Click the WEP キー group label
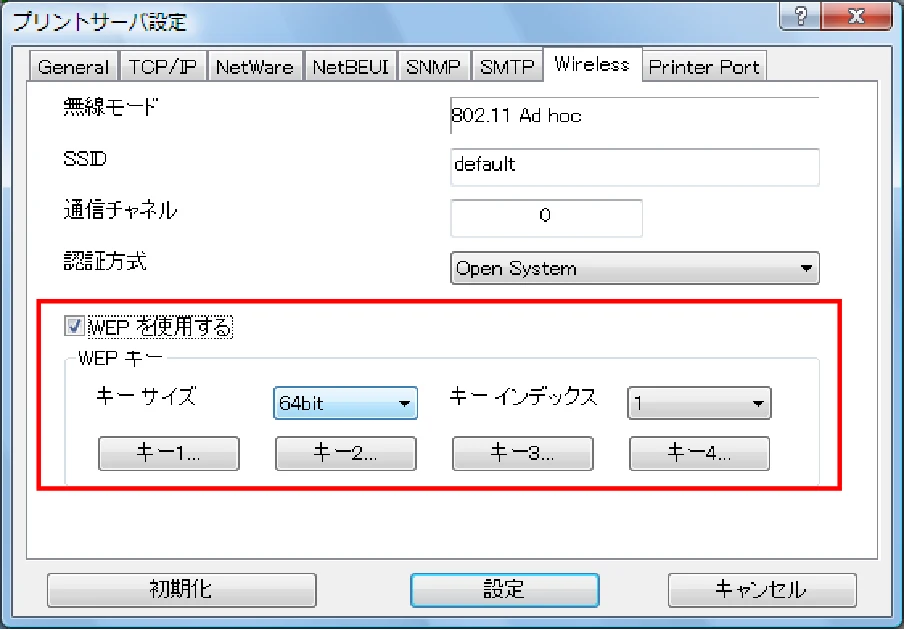 121,358
